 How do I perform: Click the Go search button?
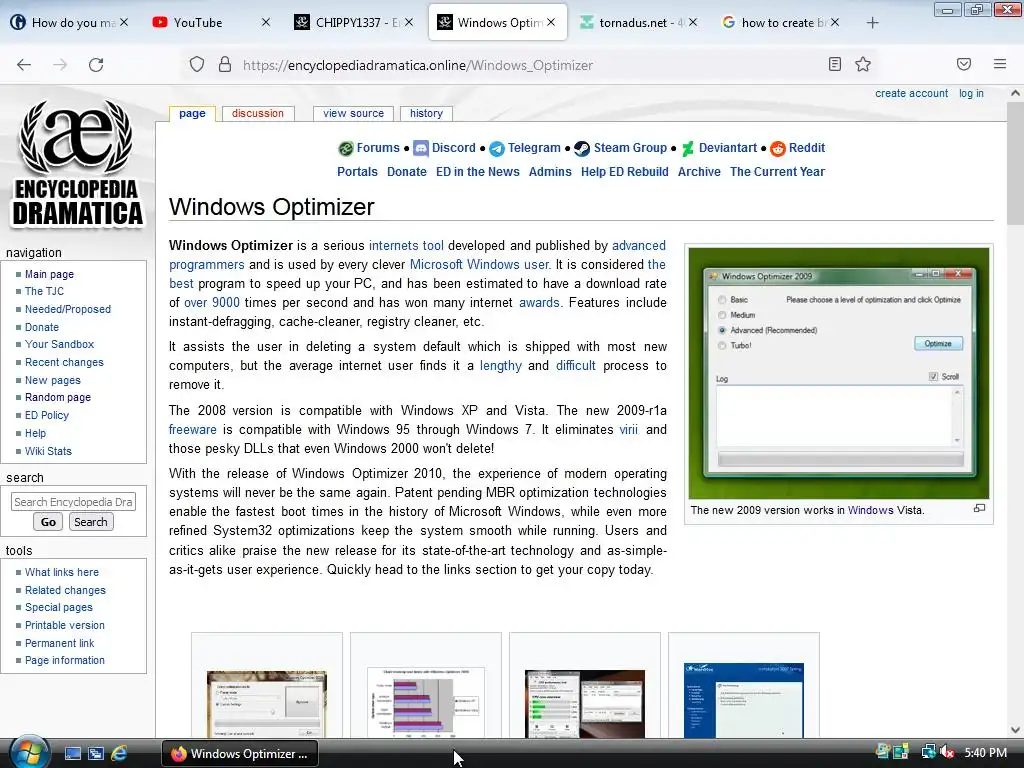click(x=48, y=522)
